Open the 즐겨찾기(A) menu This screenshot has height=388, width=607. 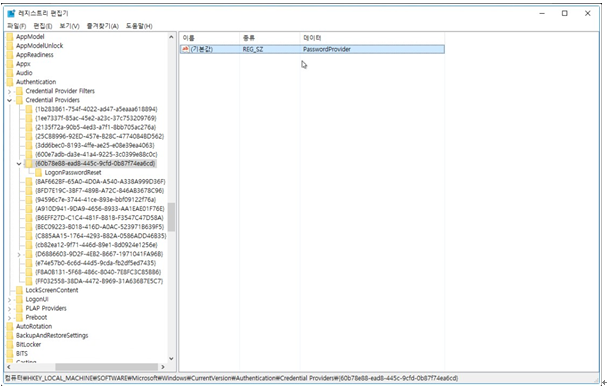coord(103,26)
